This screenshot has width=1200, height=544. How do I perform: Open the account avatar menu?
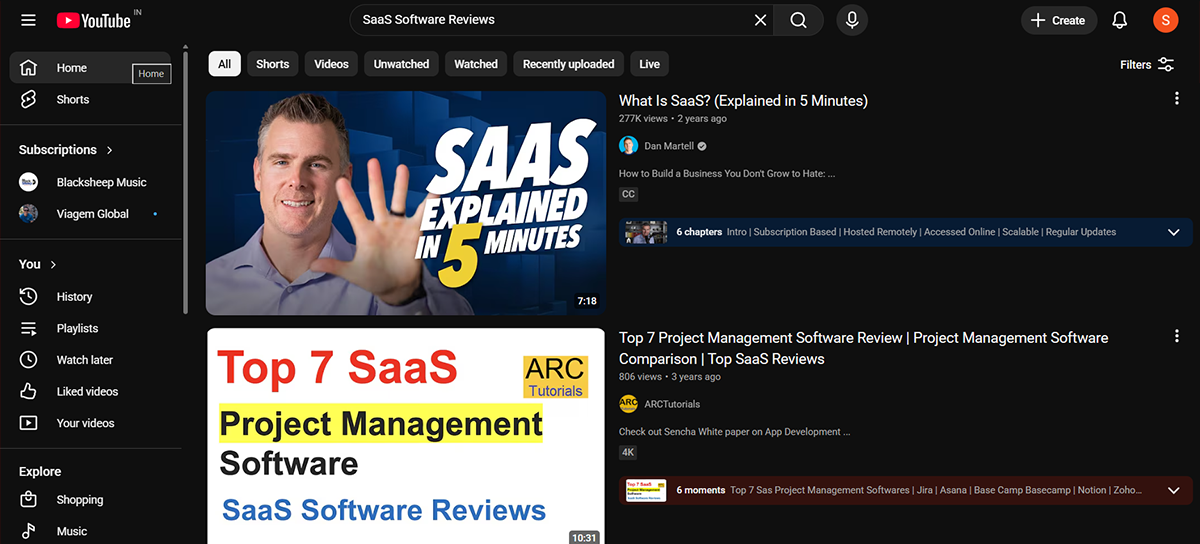click(x=1165, y=20)
